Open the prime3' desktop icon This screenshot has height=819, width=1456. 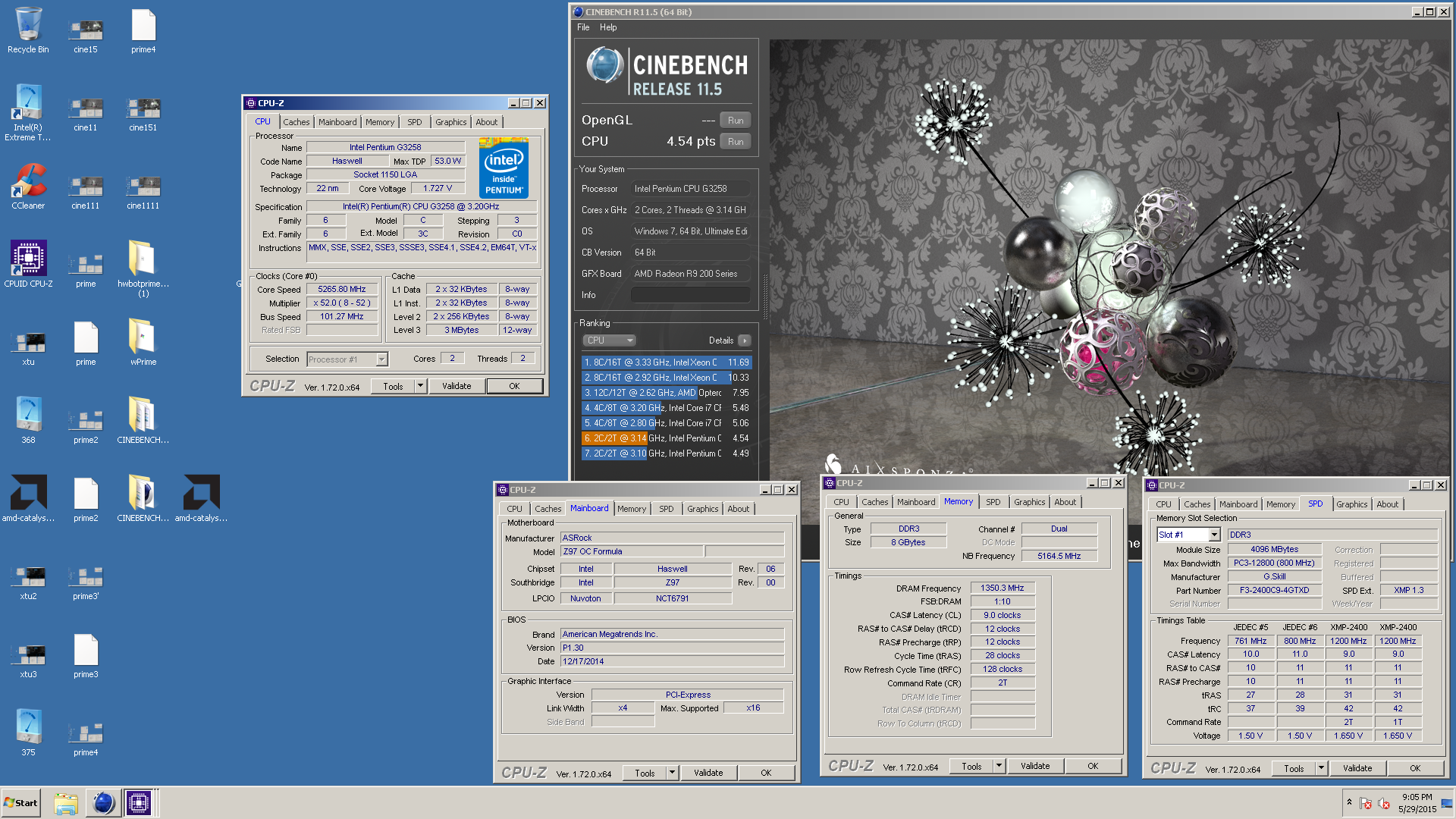point(86,582)
